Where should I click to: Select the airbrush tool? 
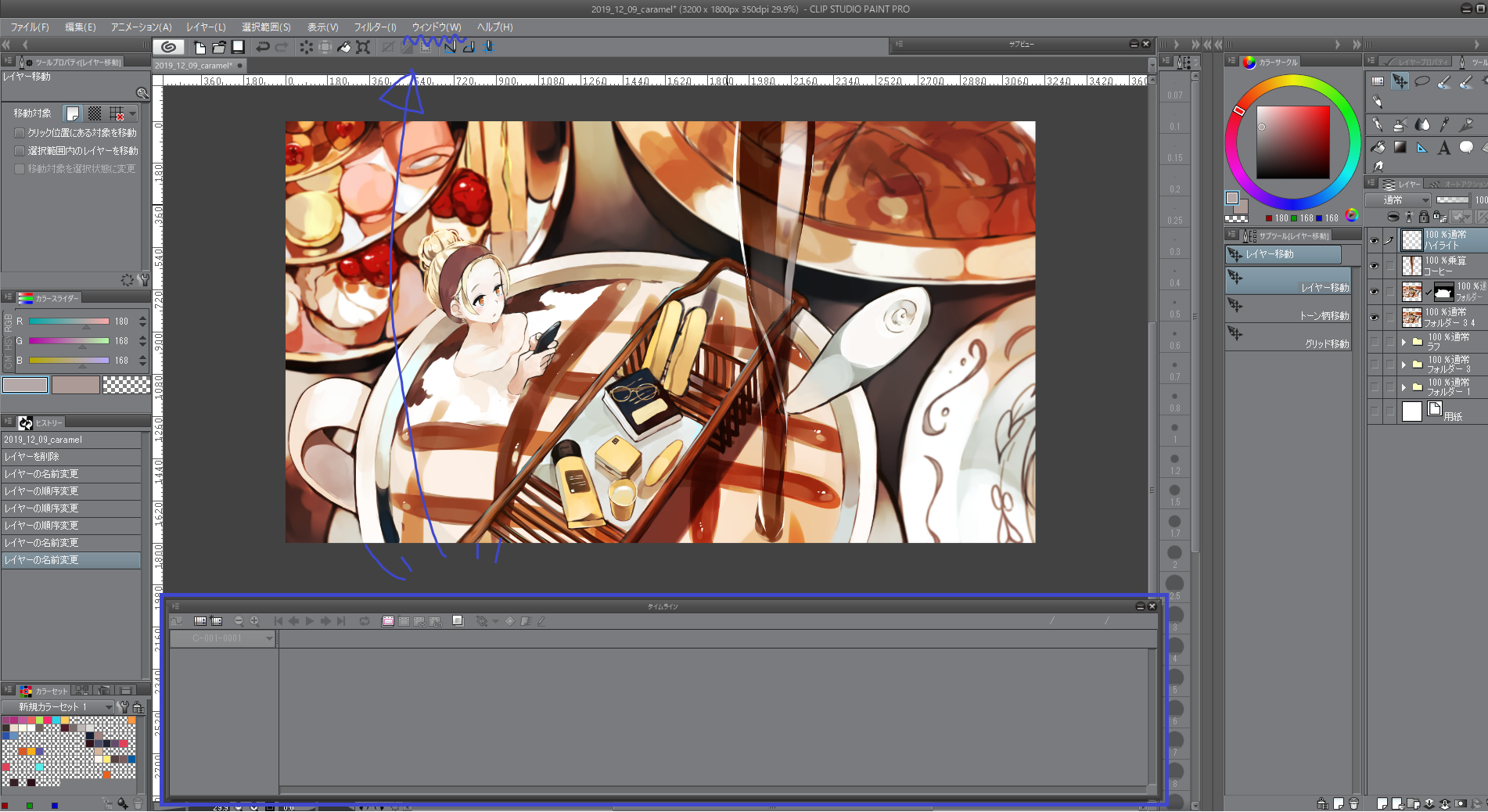pos(1400,124)
